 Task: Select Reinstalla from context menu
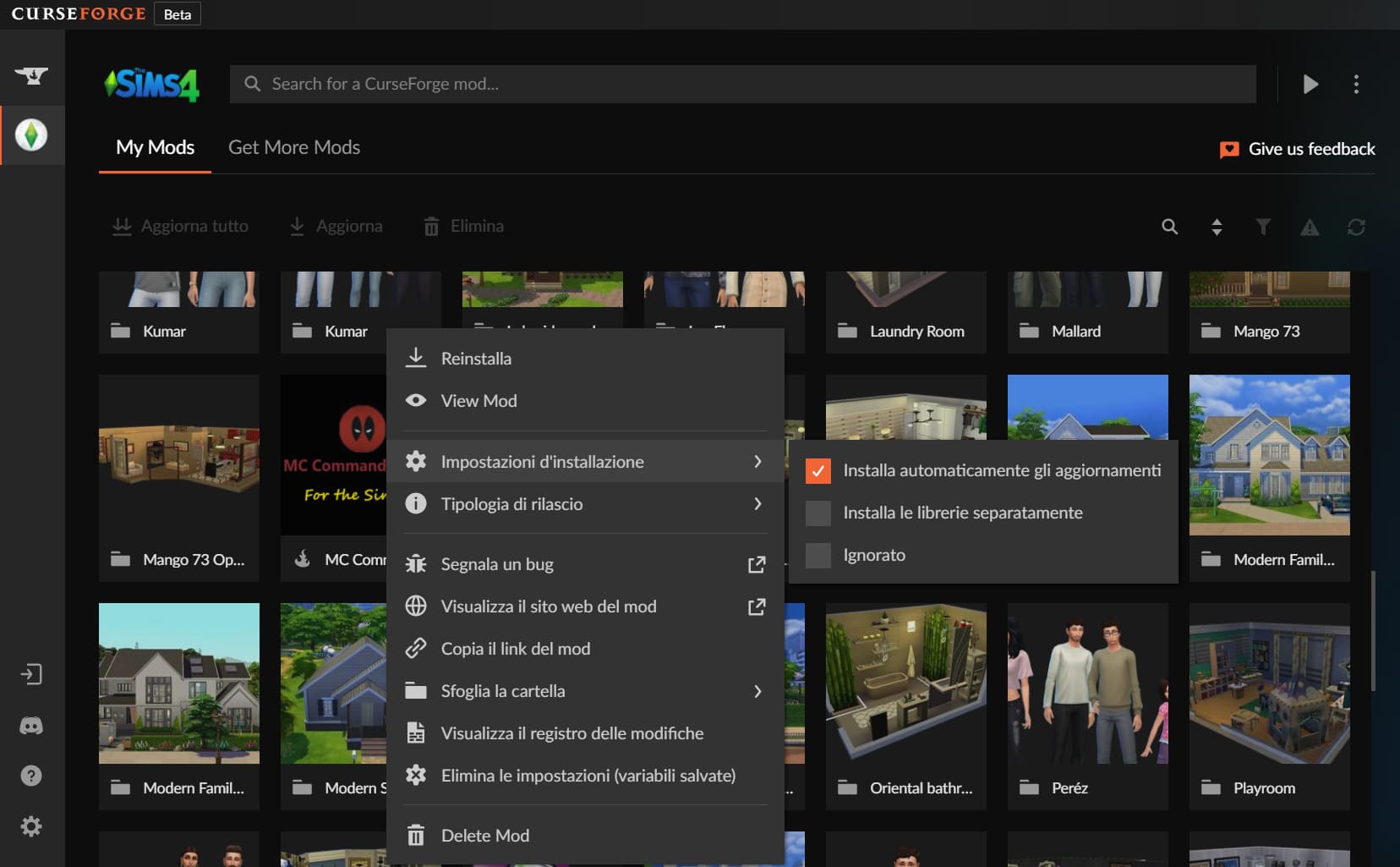point(476,359)
